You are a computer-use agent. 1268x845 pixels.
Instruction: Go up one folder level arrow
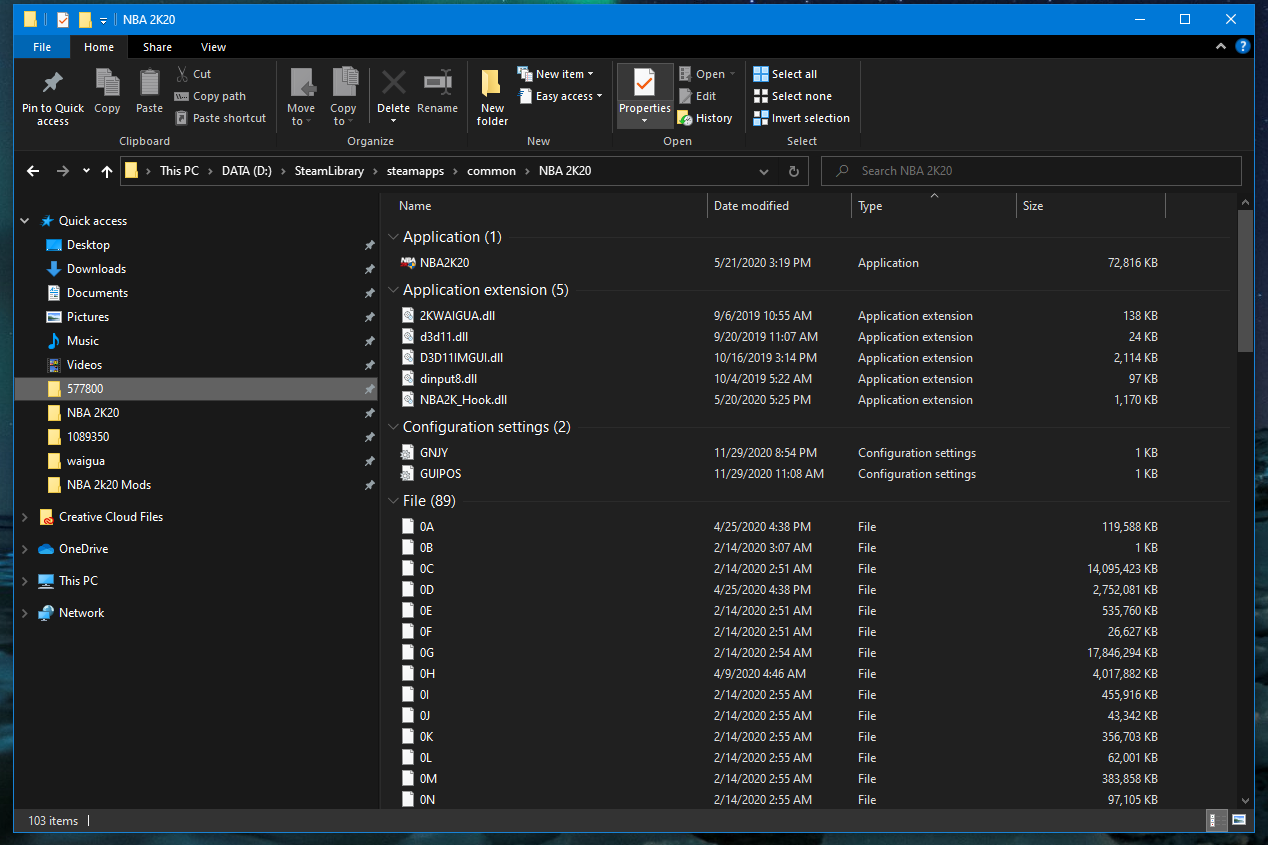(x=107, y=171)
